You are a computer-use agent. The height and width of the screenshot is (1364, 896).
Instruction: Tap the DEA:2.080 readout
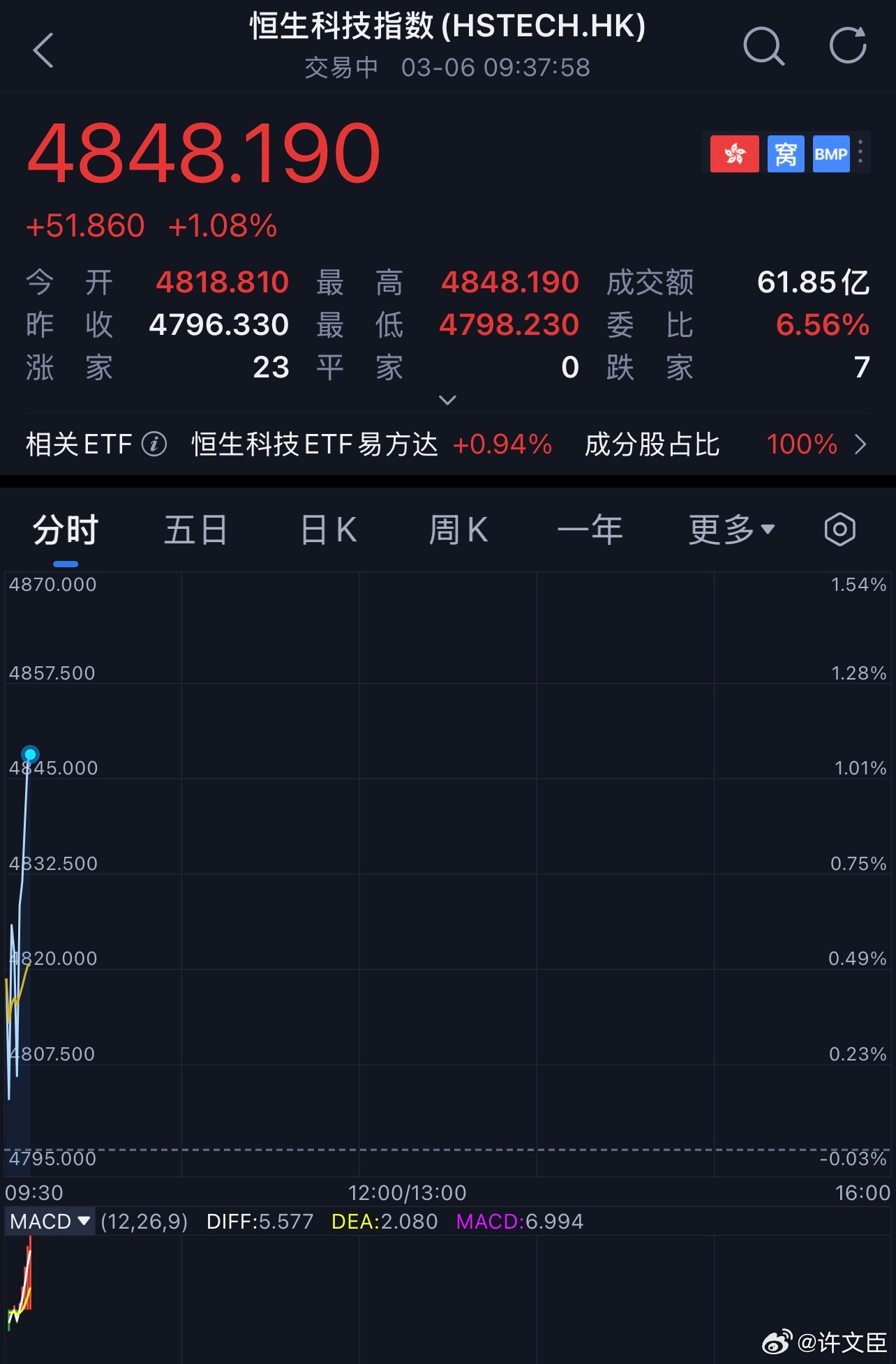click(x=384, y=1222)
